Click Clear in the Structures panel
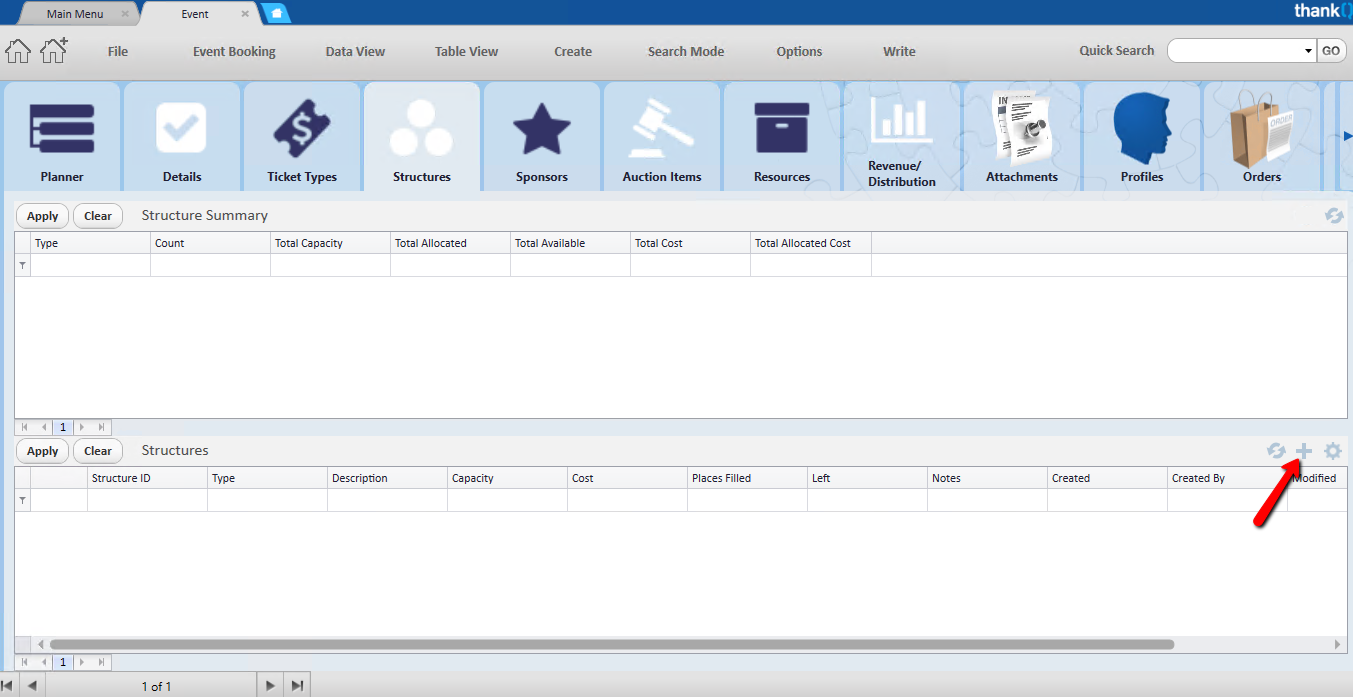The height and width of the screenshot is (697, 1353). click(98, 451)
